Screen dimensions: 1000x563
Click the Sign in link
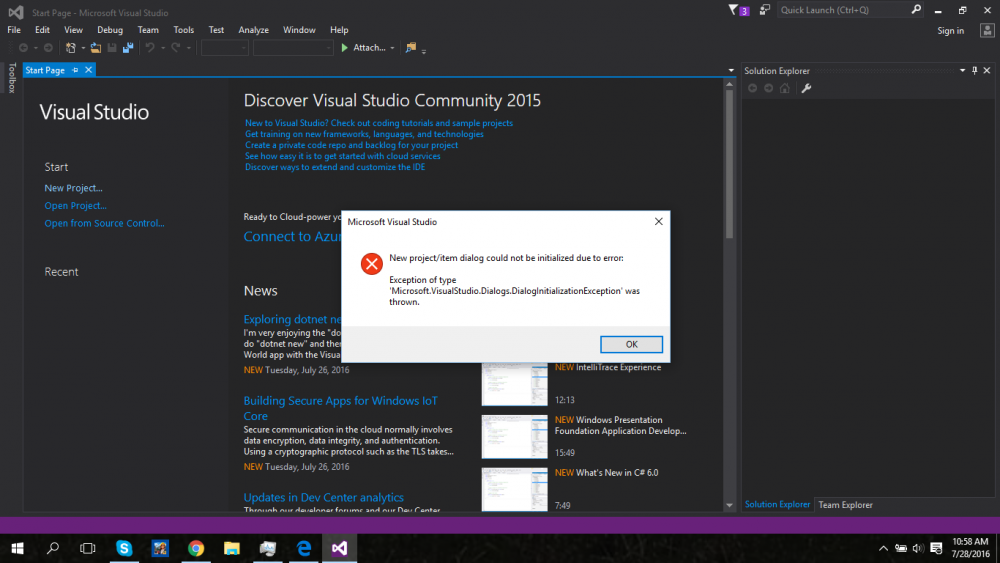coord(950,31)
